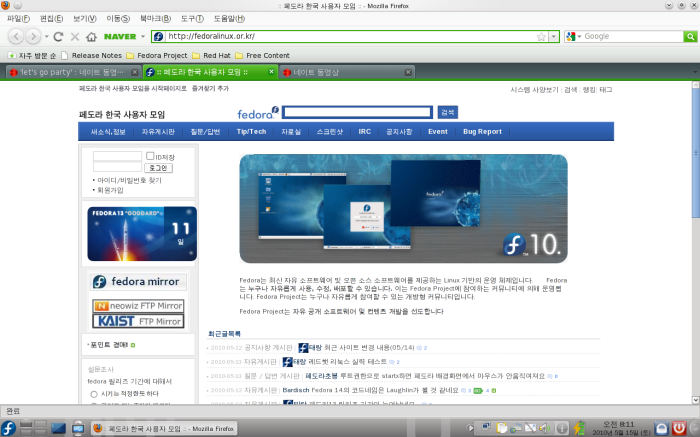Stop loading with the X toolbar icon
700x437 pixels.
(75, 37)
